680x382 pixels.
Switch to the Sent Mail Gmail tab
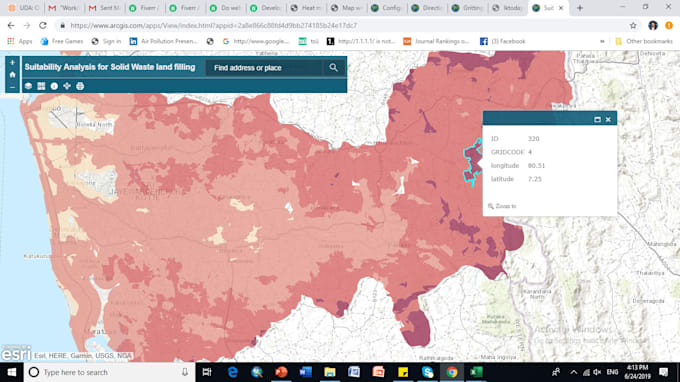coord(105,8)
